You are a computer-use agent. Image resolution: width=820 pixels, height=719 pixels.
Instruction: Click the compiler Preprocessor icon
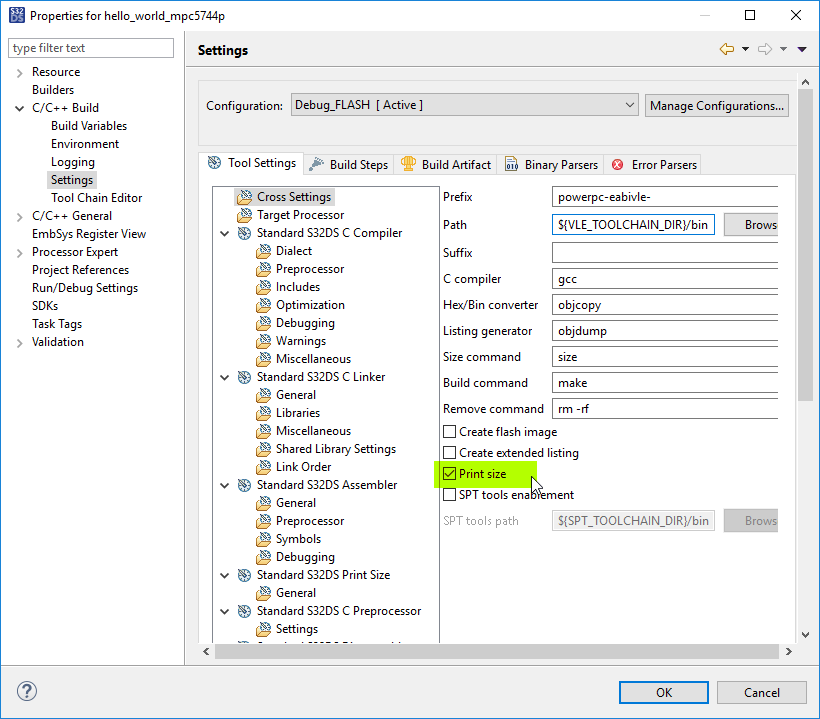coord(264,269)
